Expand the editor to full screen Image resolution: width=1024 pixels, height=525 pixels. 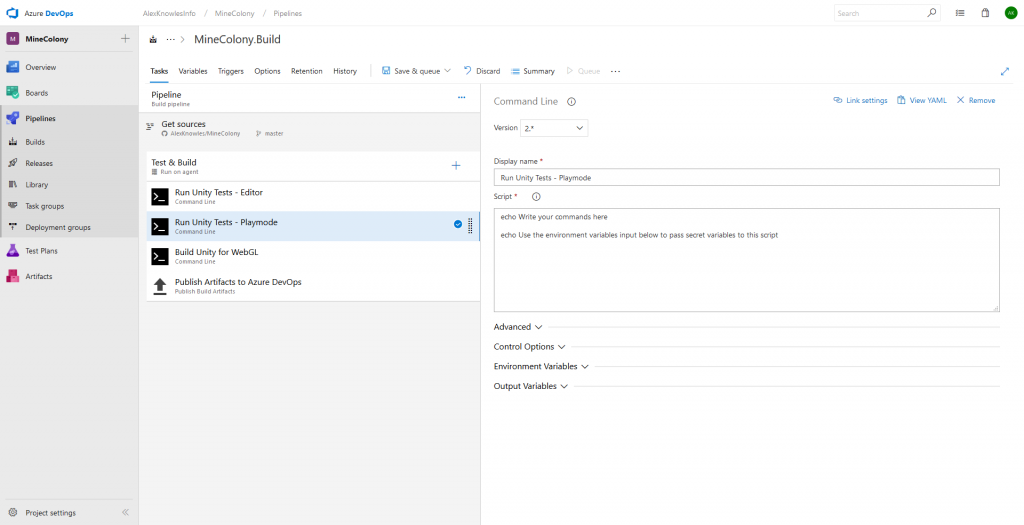tap(1004, 71)
